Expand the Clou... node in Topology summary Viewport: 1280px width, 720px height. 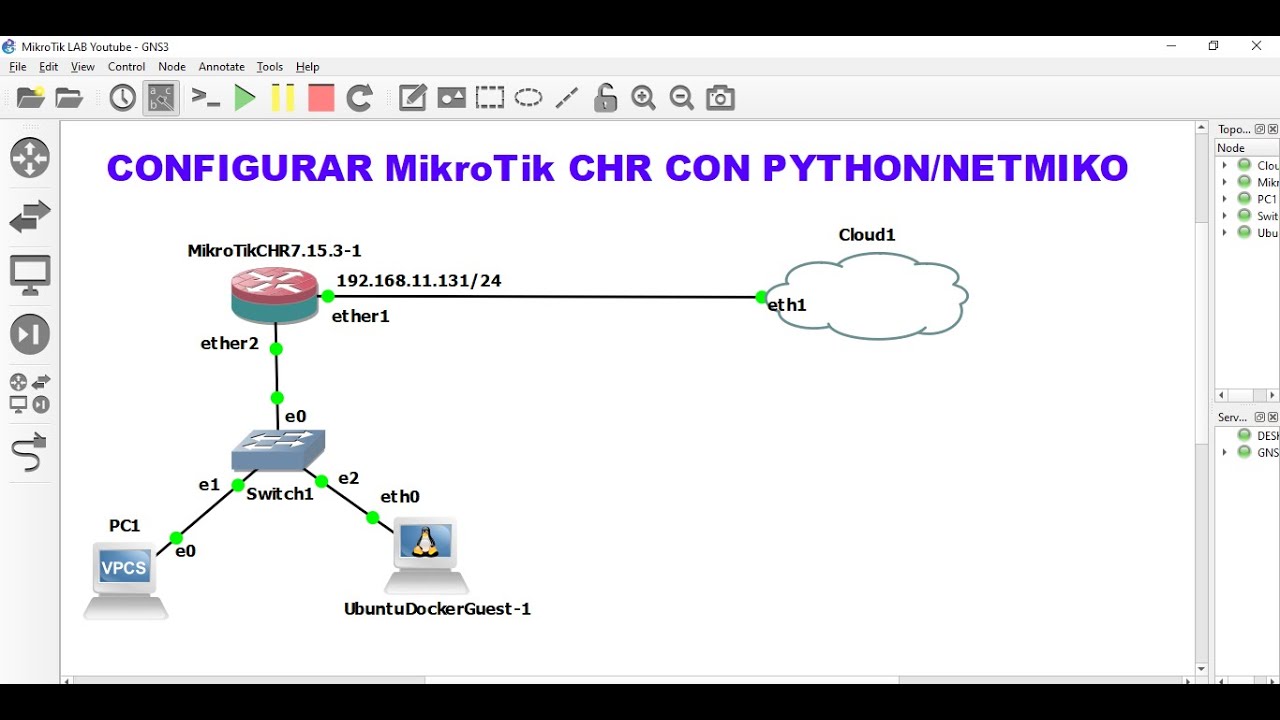[x=1225, y=165]
